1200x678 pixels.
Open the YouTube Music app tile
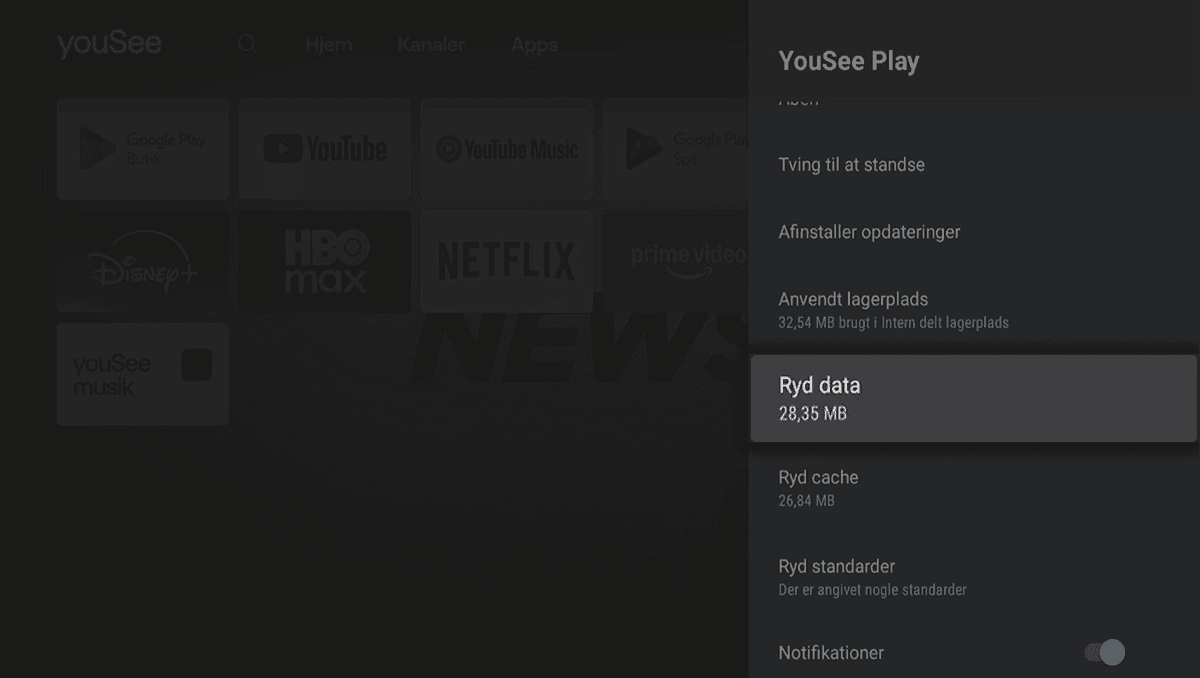(x=507, y=149)
